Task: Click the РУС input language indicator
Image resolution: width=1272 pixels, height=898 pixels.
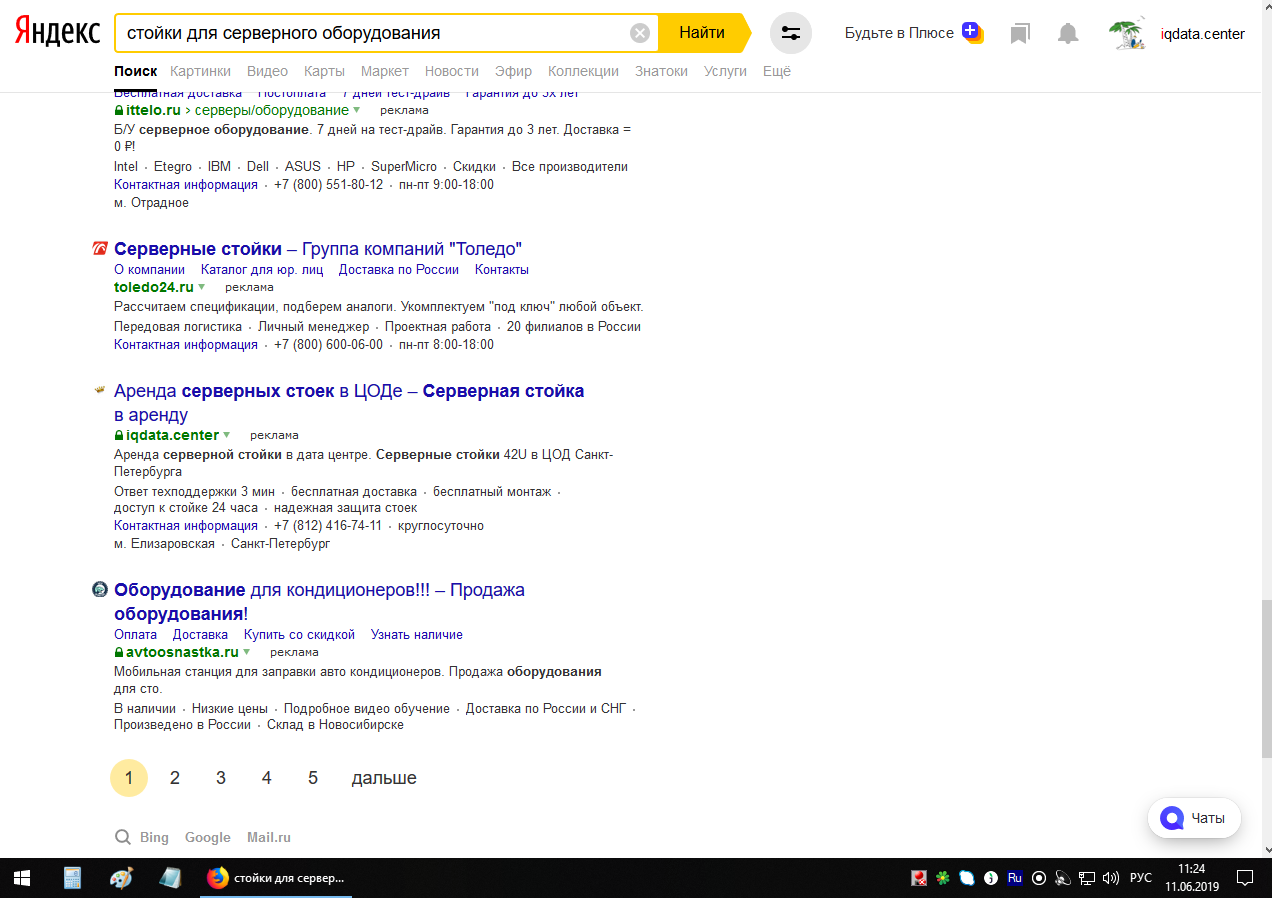Action: 1140,878
